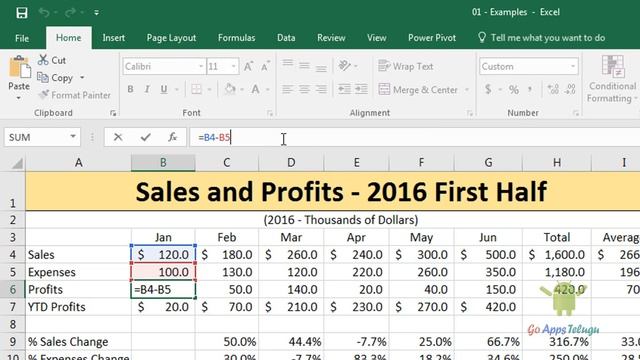
Task: Click the Cut button
Action: [52, 60]
